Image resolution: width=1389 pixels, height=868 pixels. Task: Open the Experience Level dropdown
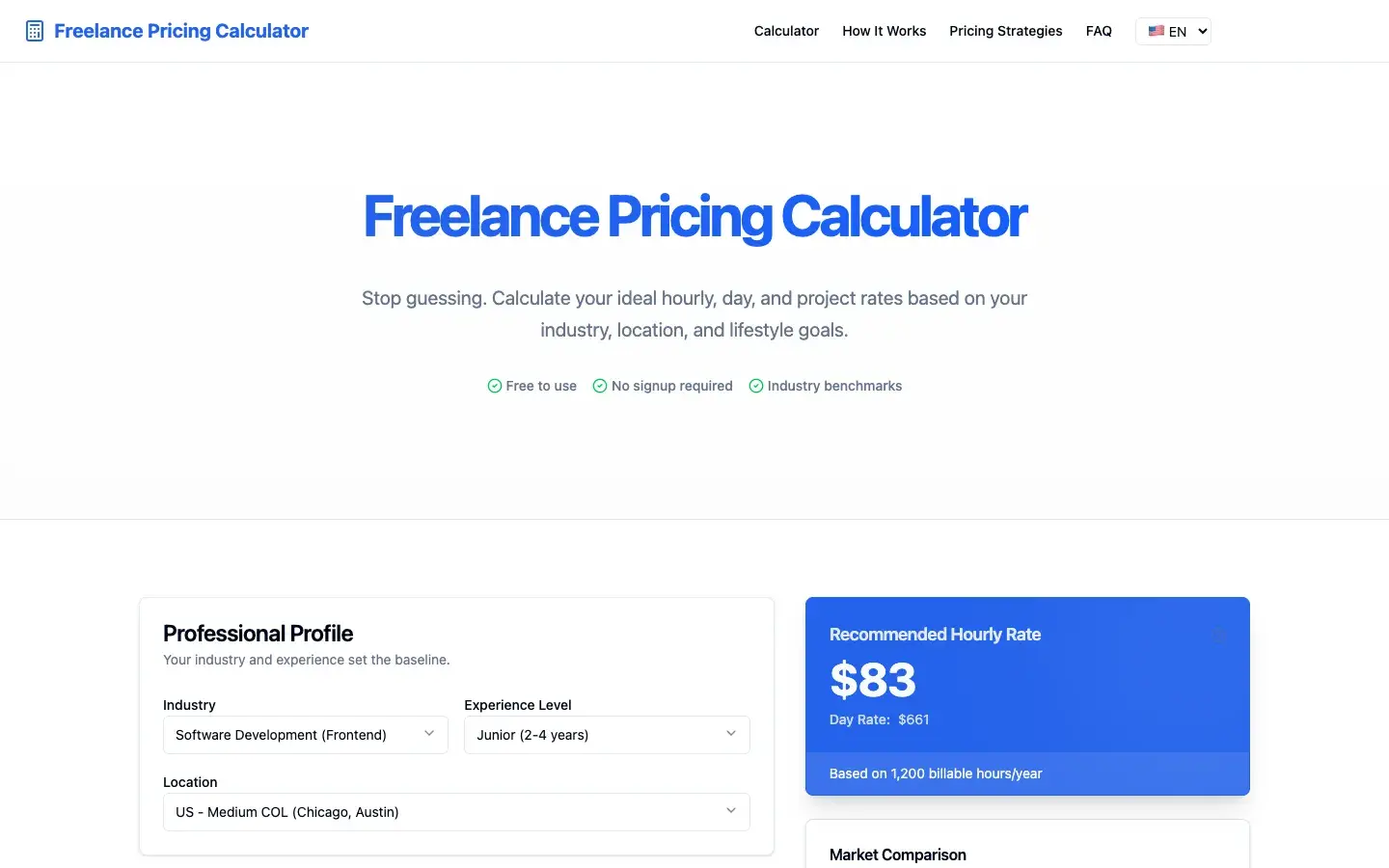(606, 735)
